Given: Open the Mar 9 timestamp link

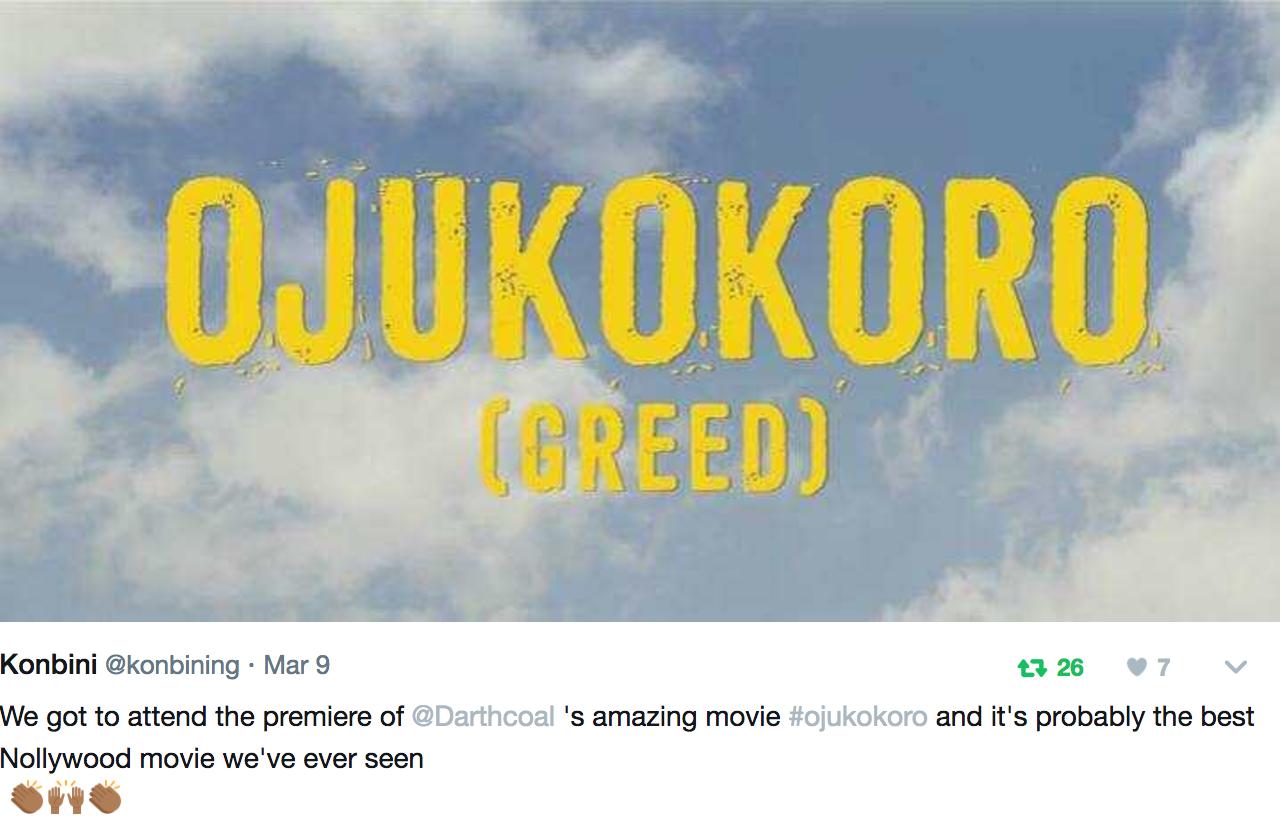Looking at the screenshot, I should point(296,666).
